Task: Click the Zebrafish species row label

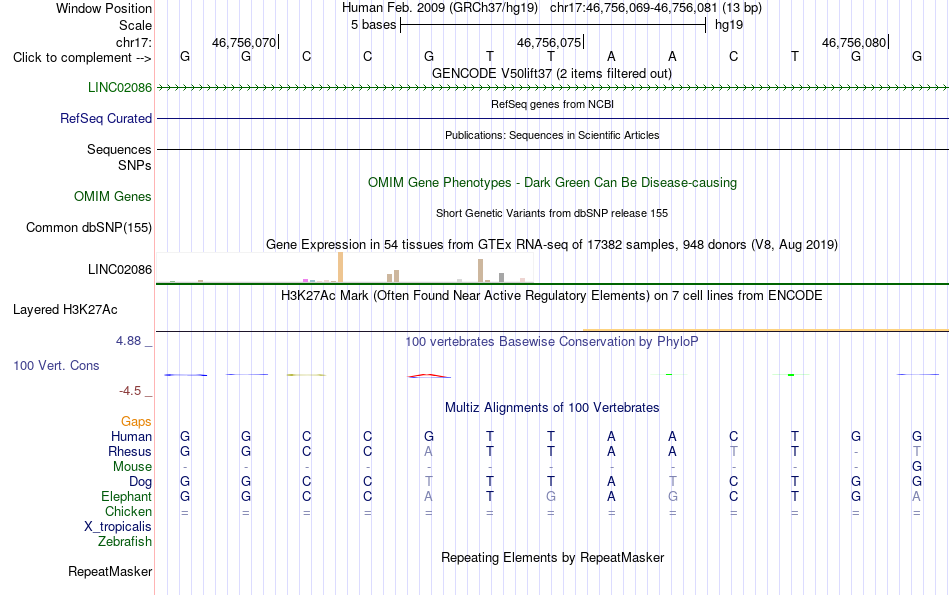Action: [x=125, y=541]
